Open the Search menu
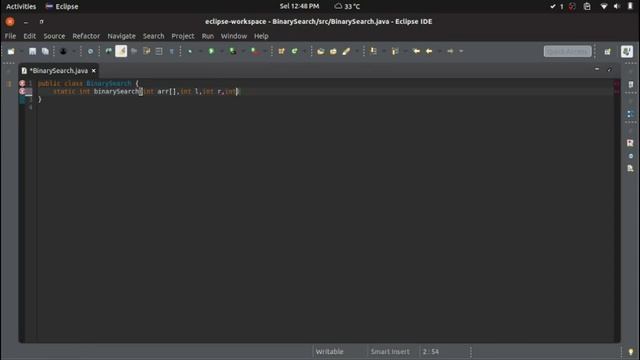 pyautogui.click(x=153, y=36)
